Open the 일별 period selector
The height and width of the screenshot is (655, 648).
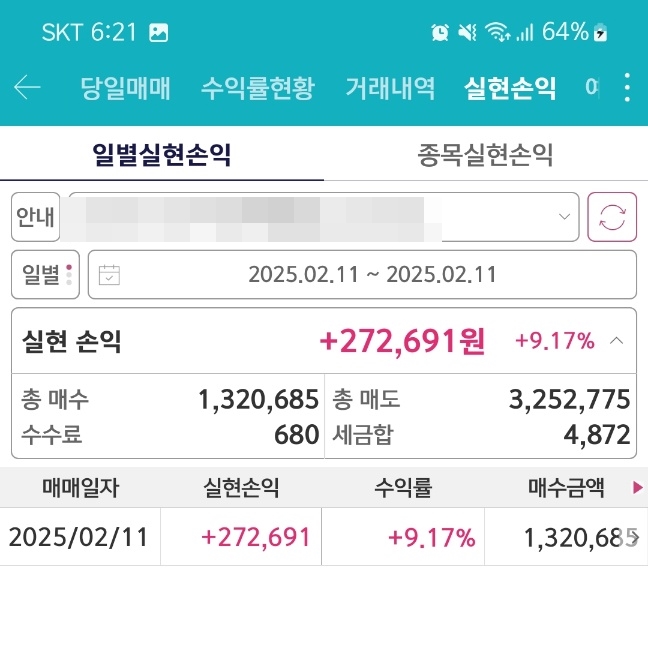[45, 275]
